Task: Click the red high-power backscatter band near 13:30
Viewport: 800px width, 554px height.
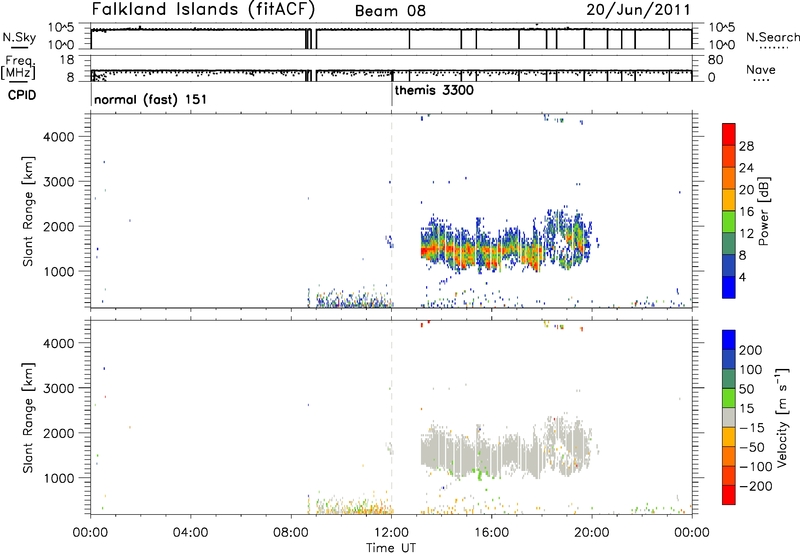Action: click(x=431, y=250)
